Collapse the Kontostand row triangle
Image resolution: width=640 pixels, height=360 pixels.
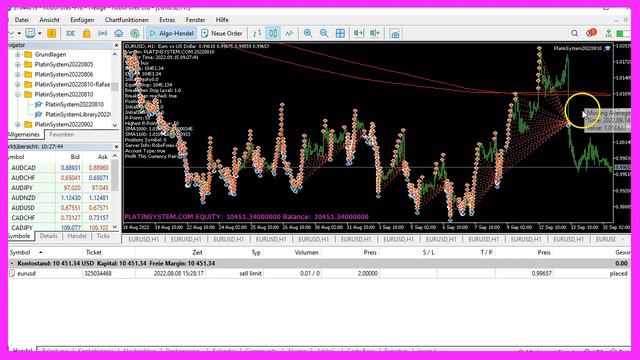tap(12, 264)
